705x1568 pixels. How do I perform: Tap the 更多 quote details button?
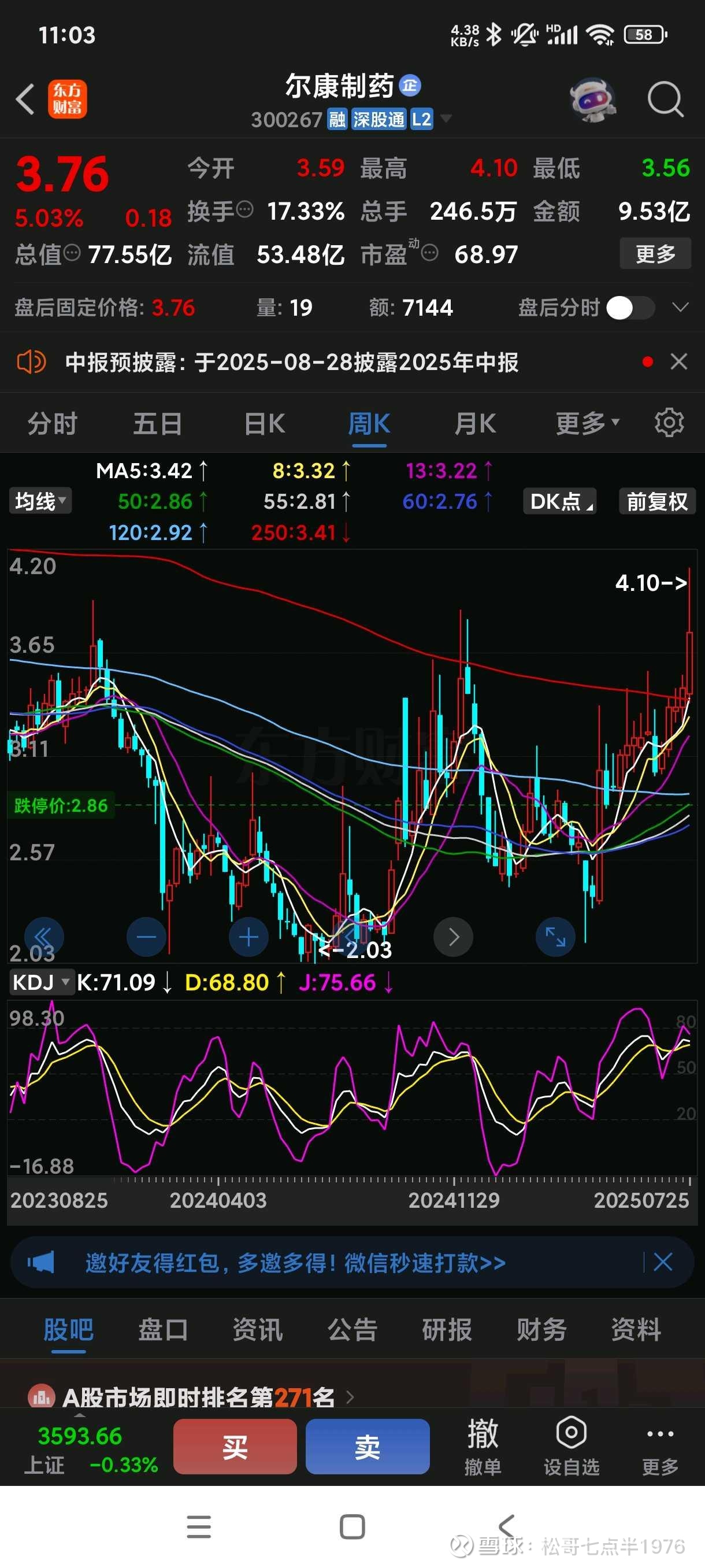point(655,253)
